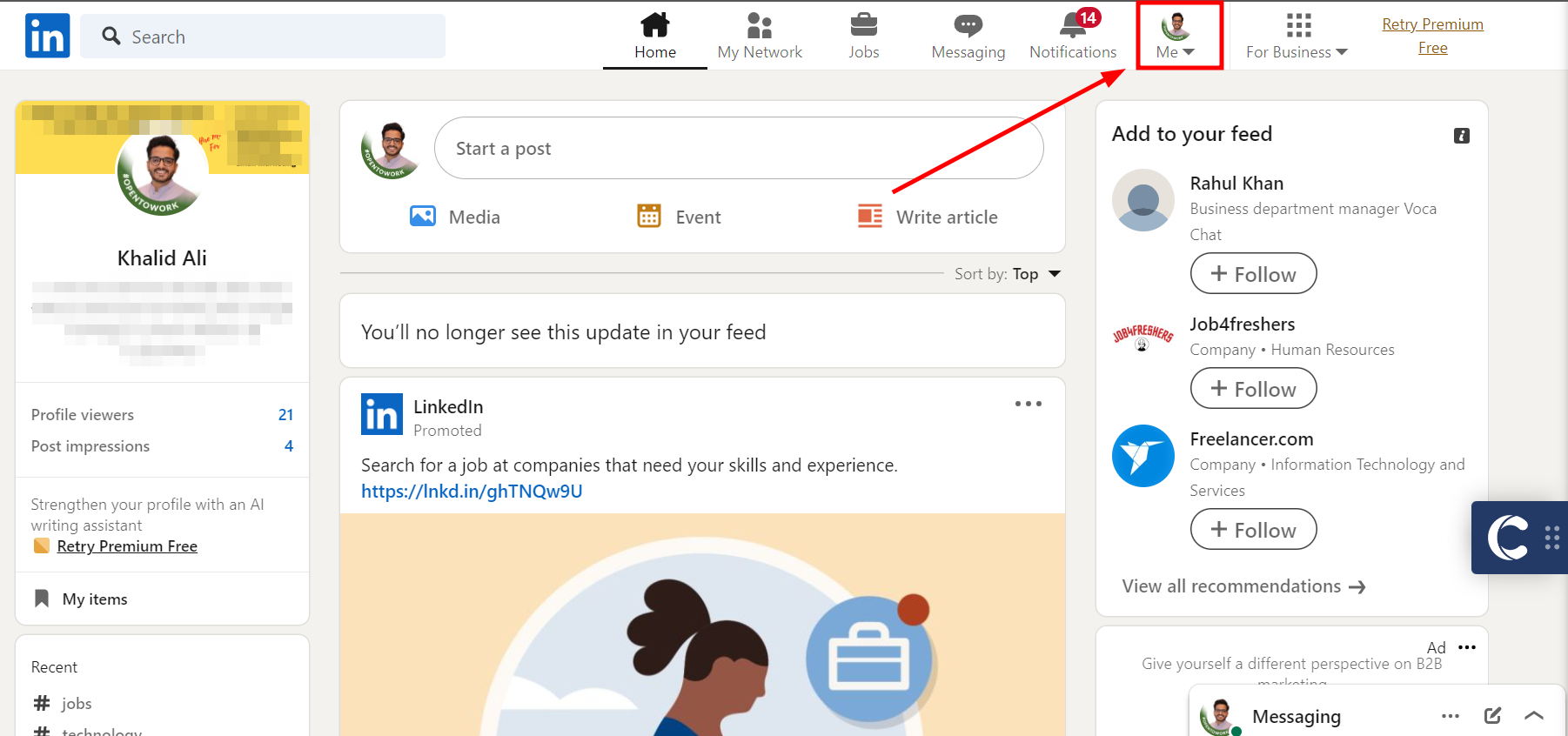Viewport: 1568px width, 736px height.
Task: Click the sidebar profile photo
Action: 162,171
